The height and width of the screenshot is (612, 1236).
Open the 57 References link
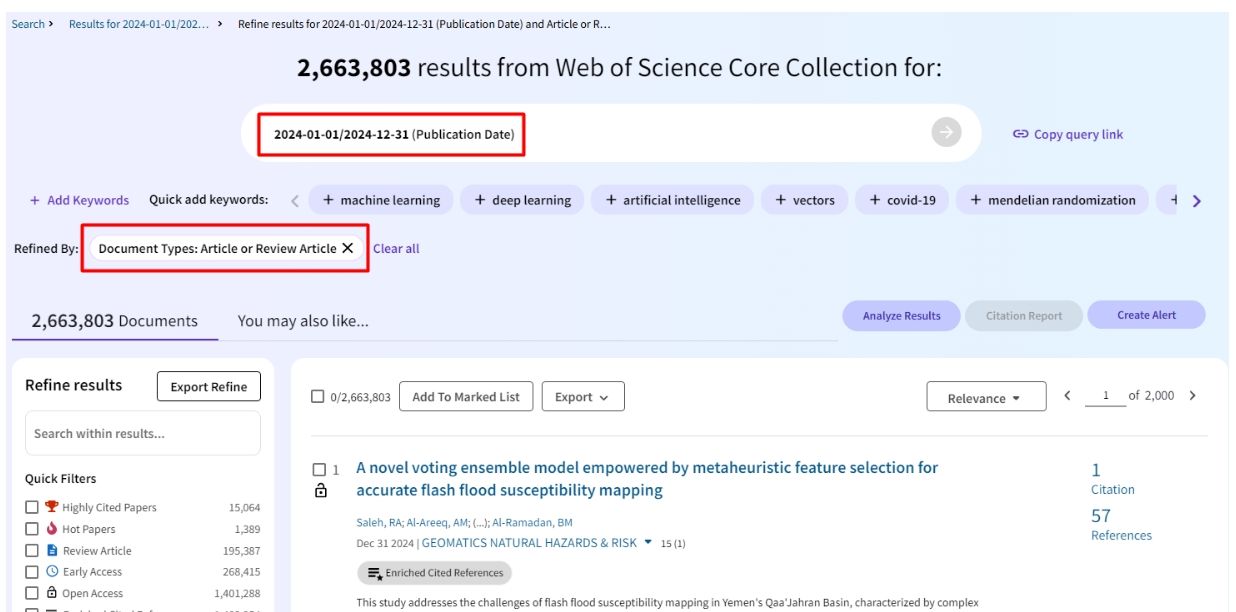[x=1121, y=524]
